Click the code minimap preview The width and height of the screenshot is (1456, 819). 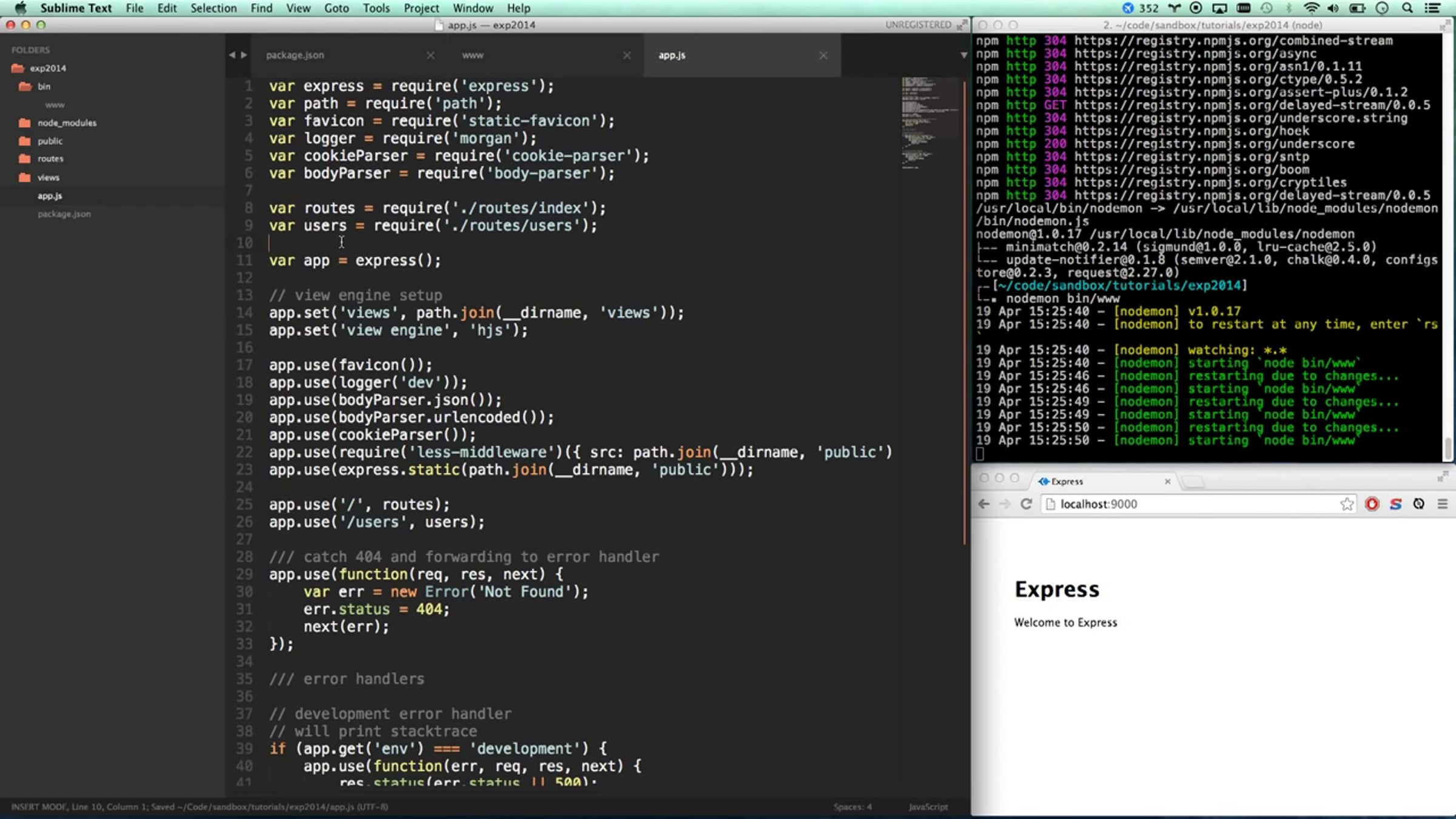[924, 121]
